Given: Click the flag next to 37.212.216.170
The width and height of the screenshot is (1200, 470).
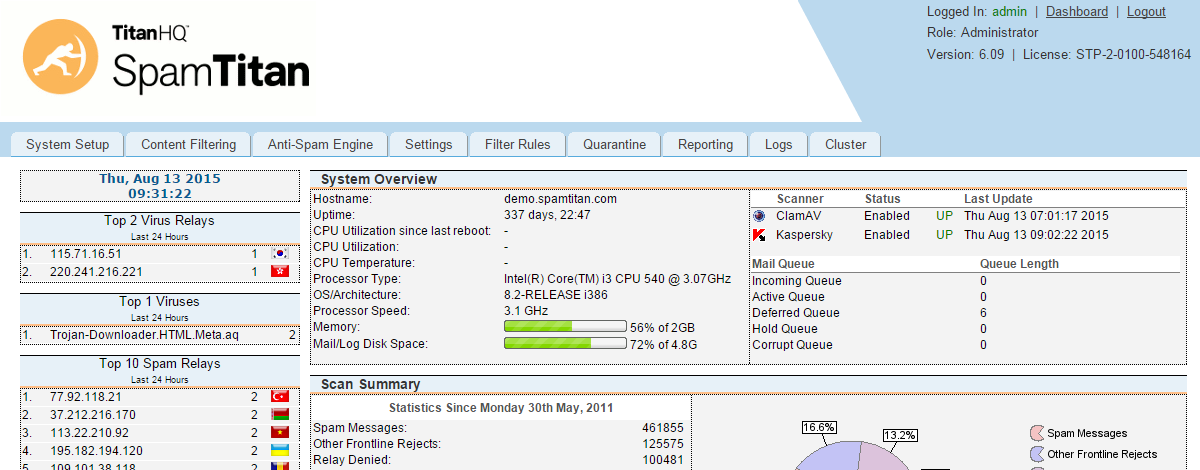Looking at the screenshot, I should [280, 415].
